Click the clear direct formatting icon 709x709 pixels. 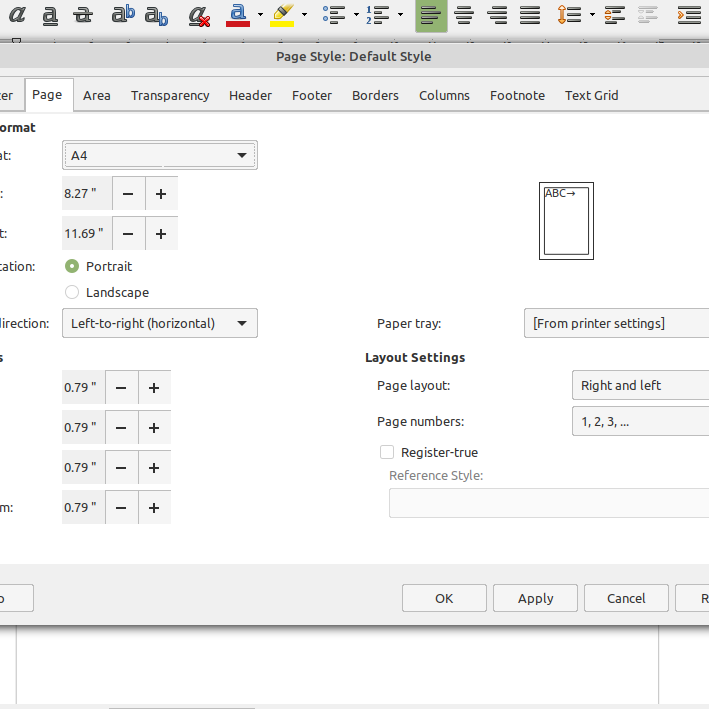click(x=198, y=15)
